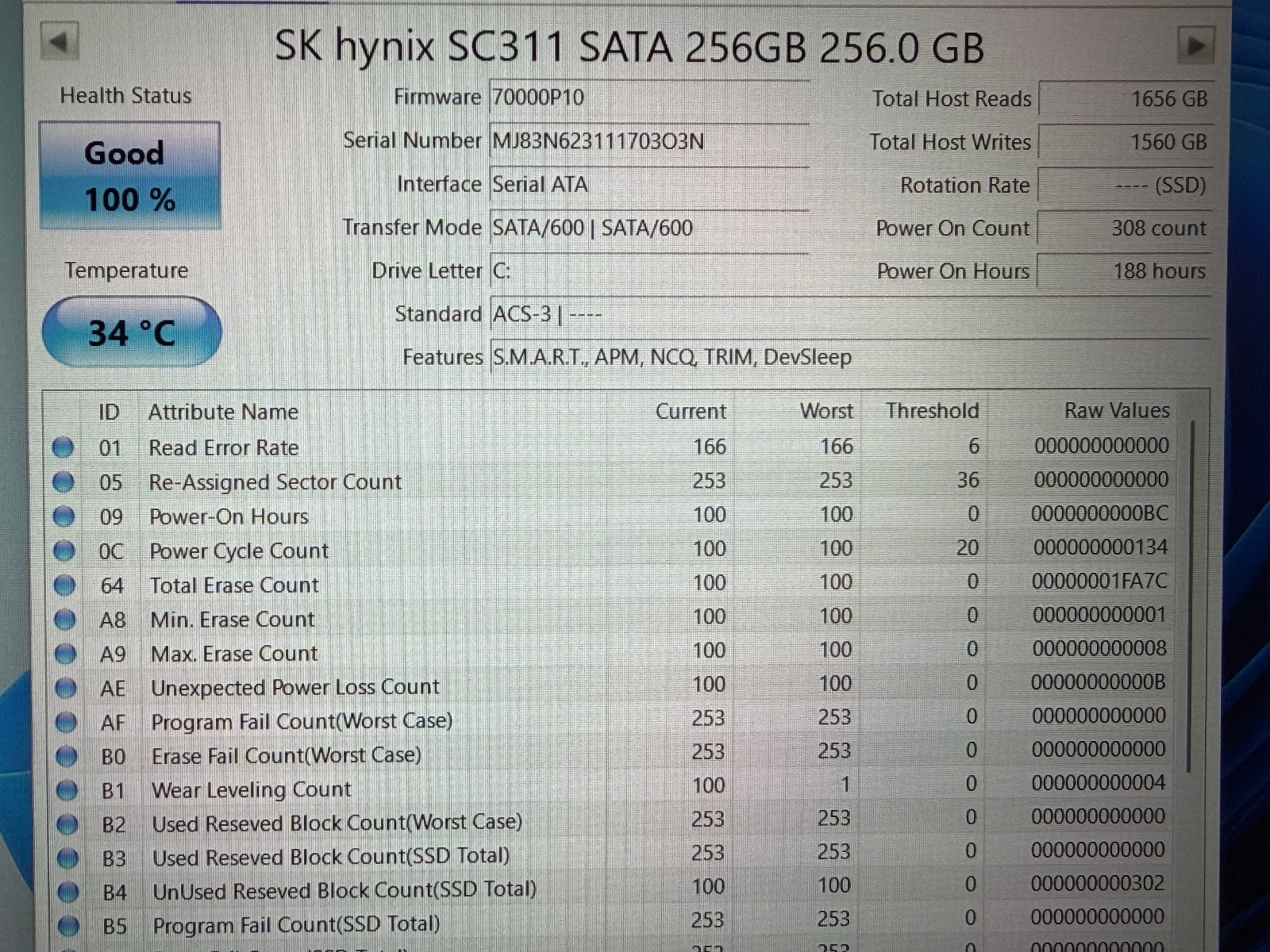The height and width of the screenshot is (952, 1270).
Task: Select the Features field with S.M.A.R.T.
Action: 850,358
